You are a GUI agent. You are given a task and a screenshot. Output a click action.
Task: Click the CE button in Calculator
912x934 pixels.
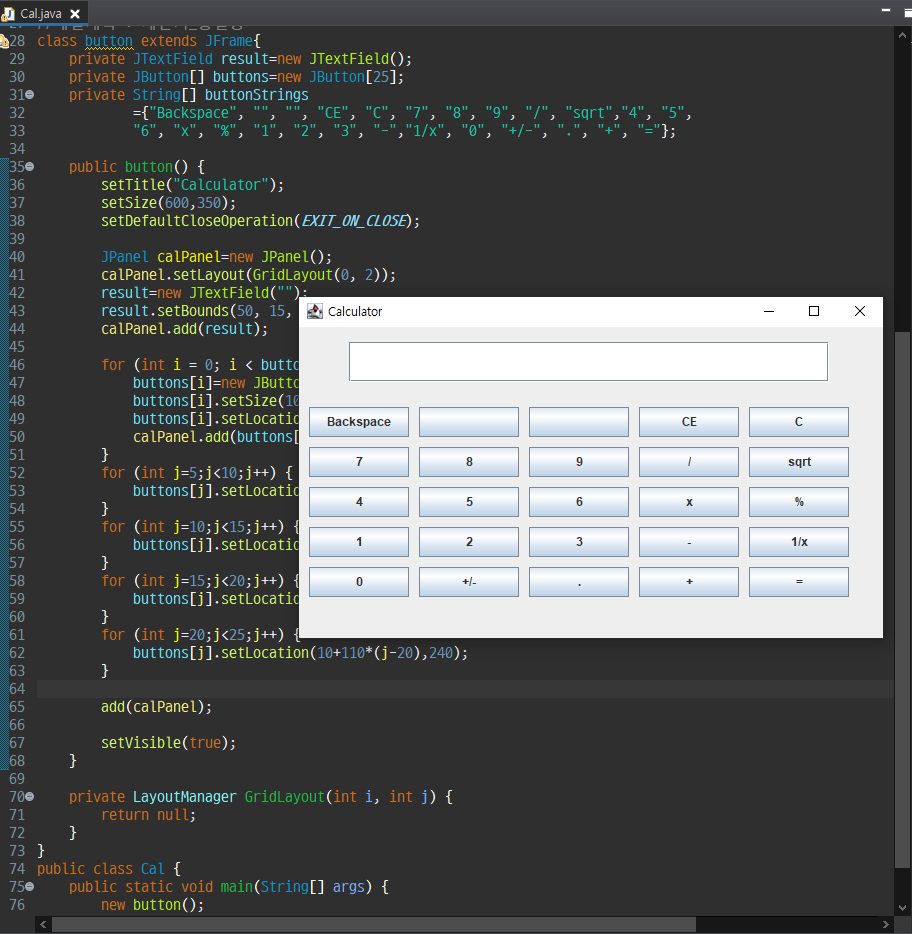click(689, 422)
